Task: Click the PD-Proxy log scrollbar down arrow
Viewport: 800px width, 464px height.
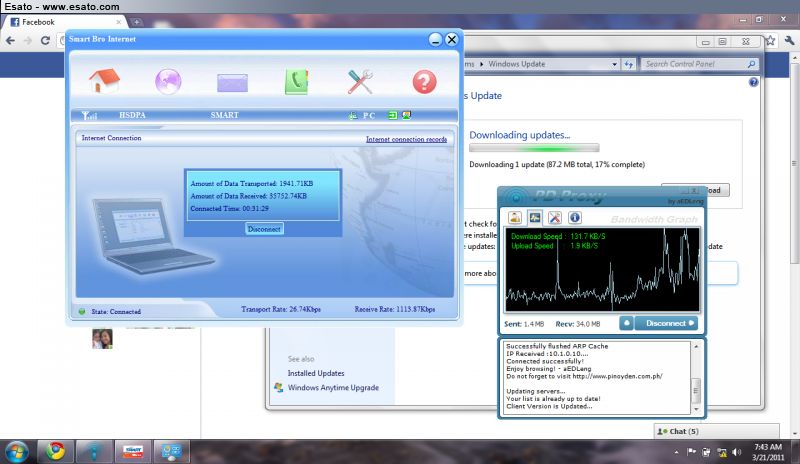Action: tap(696, 409)
